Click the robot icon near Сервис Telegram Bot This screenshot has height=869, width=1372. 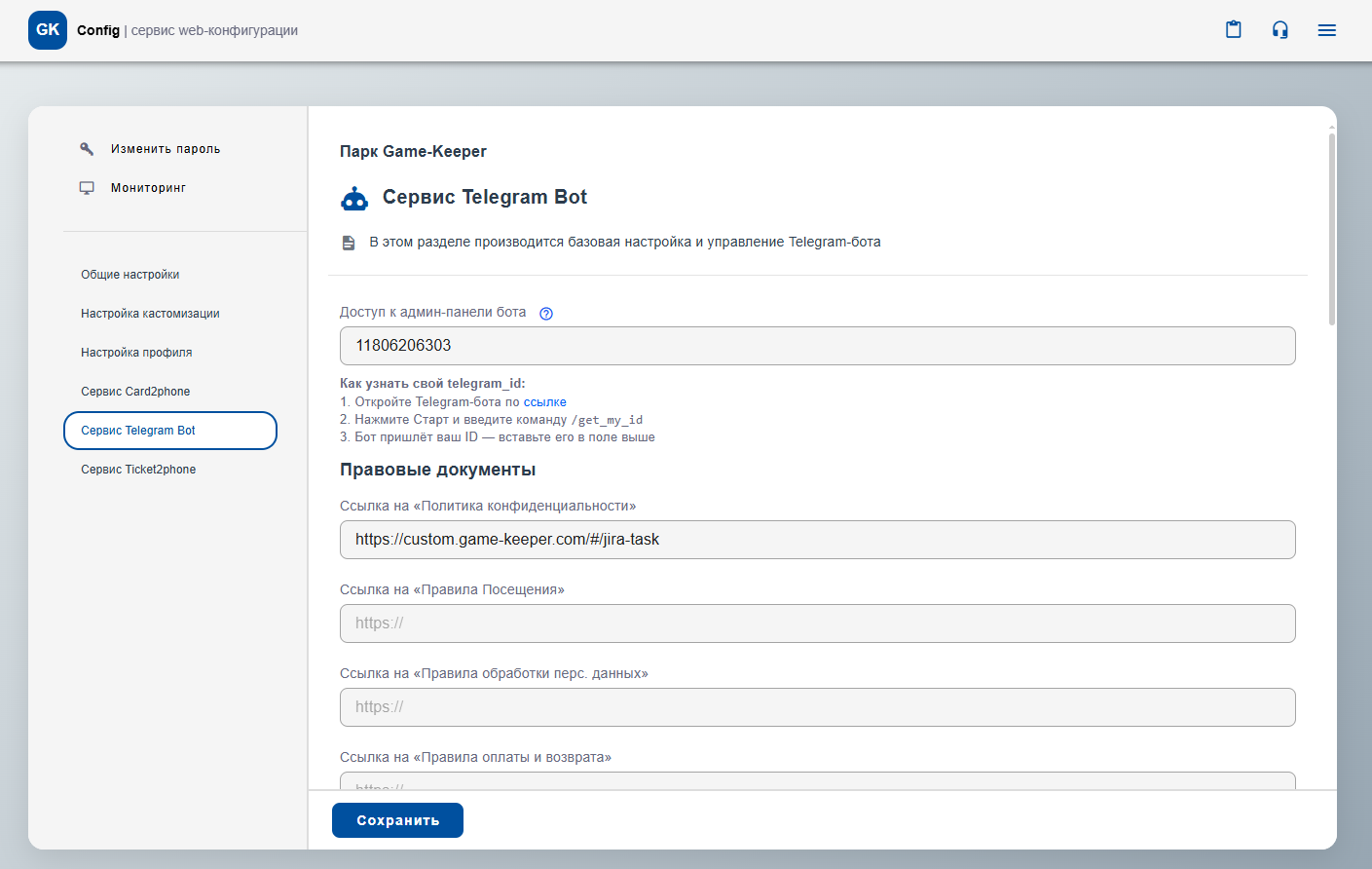pyautogui.click(x=354, y=198)
